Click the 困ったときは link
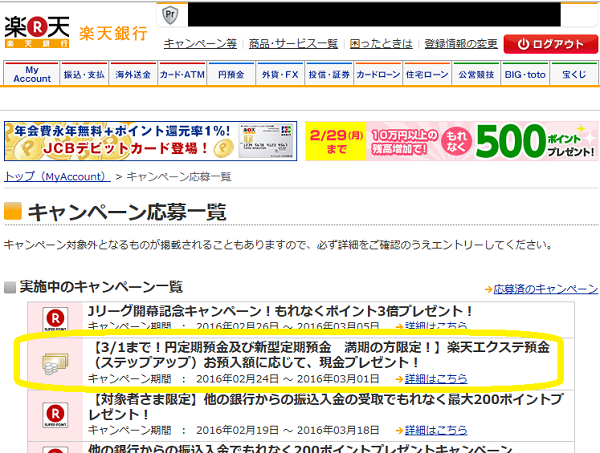Screen dimensions: 600x453 point(381,44)
